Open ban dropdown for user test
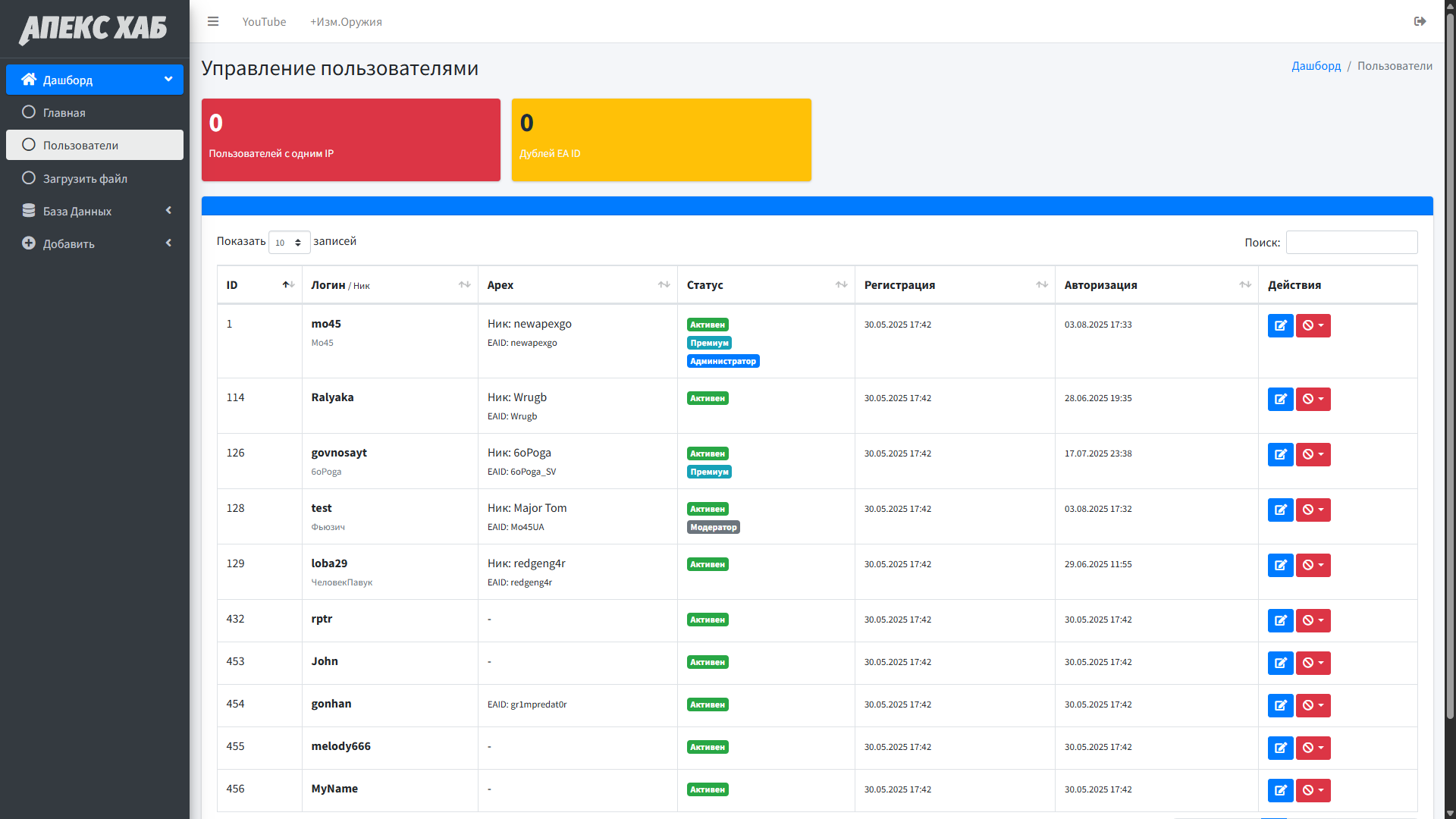 click(x=1313, y=510)
